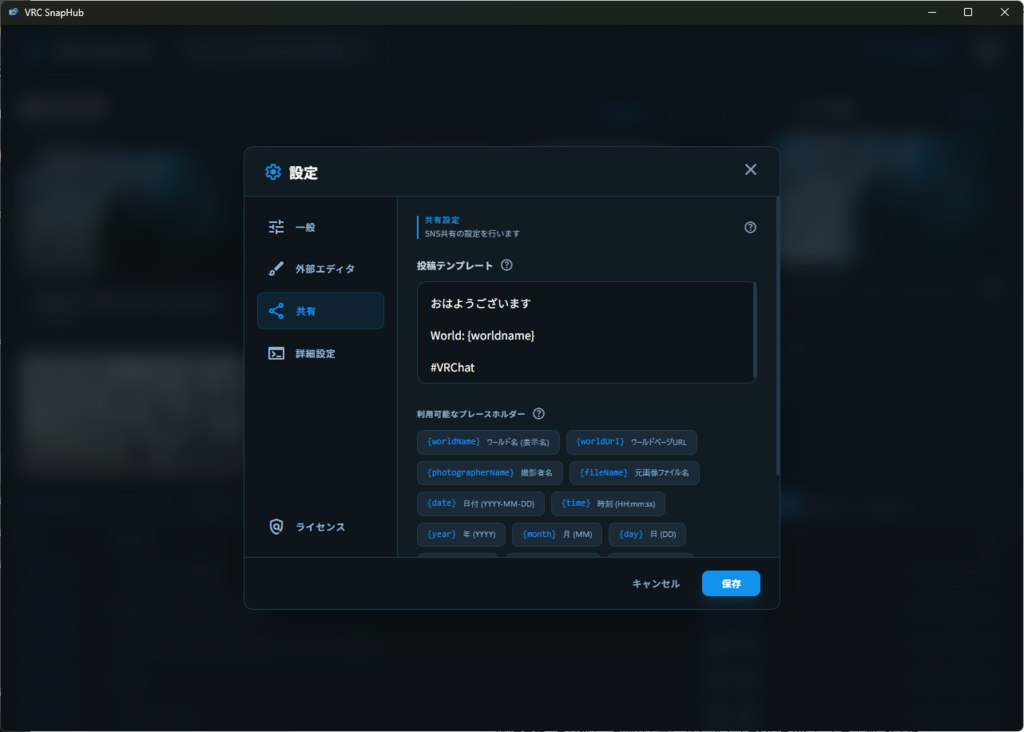Insert the {date} placeholder chip

point(481,503)
